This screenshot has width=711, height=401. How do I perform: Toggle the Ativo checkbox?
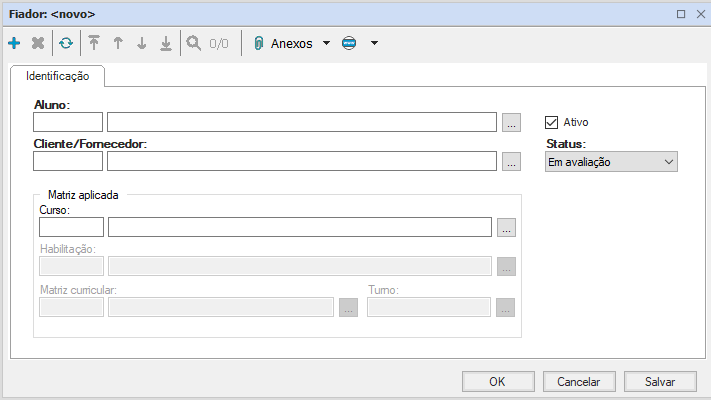551,122
